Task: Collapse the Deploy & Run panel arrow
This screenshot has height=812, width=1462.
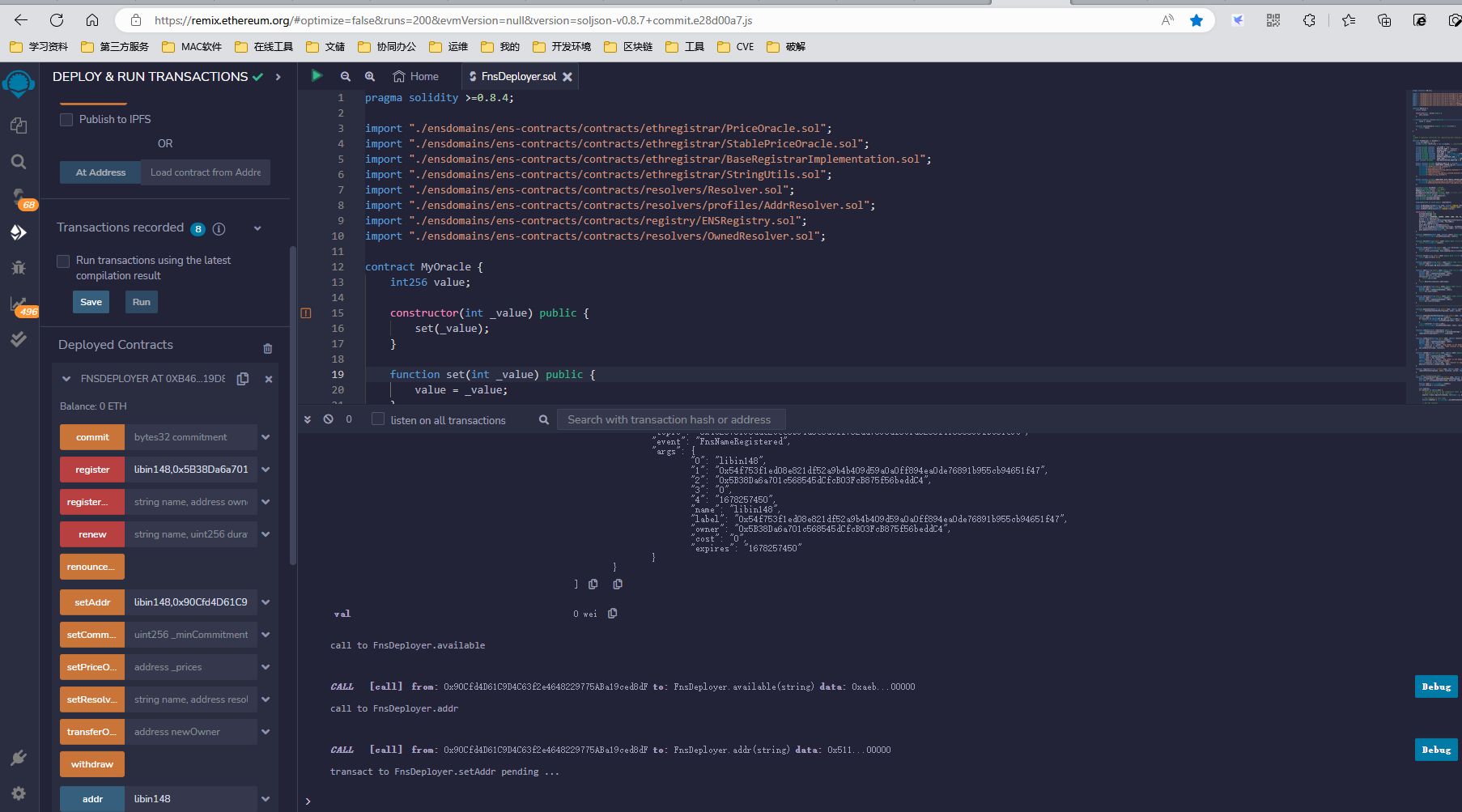Action: pyautogui.click(x=278, y=77)
